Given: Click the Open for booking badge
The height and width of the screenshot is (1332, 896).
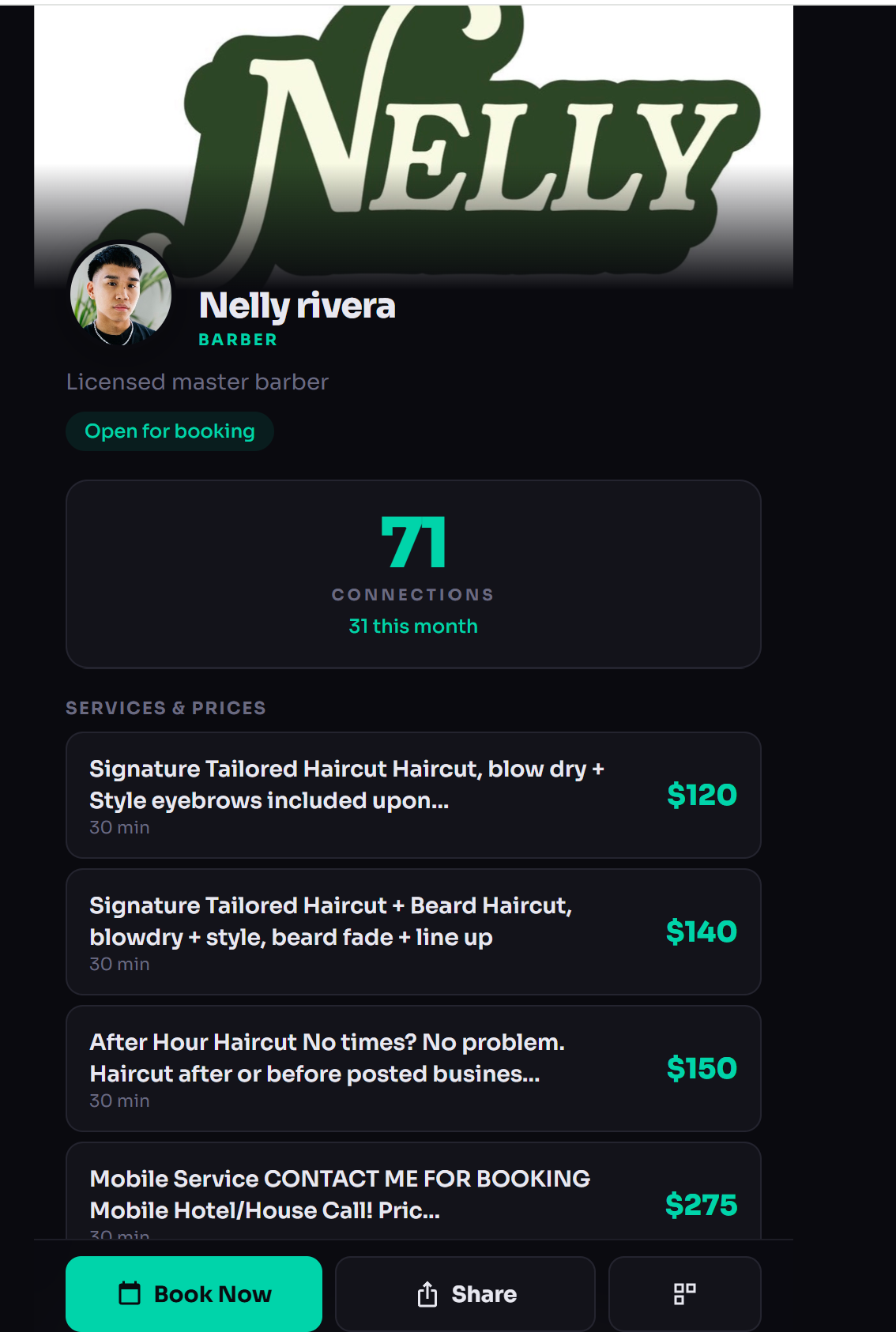Looking at the screenshot, I should pyautogui.click(x=170, y=431).
